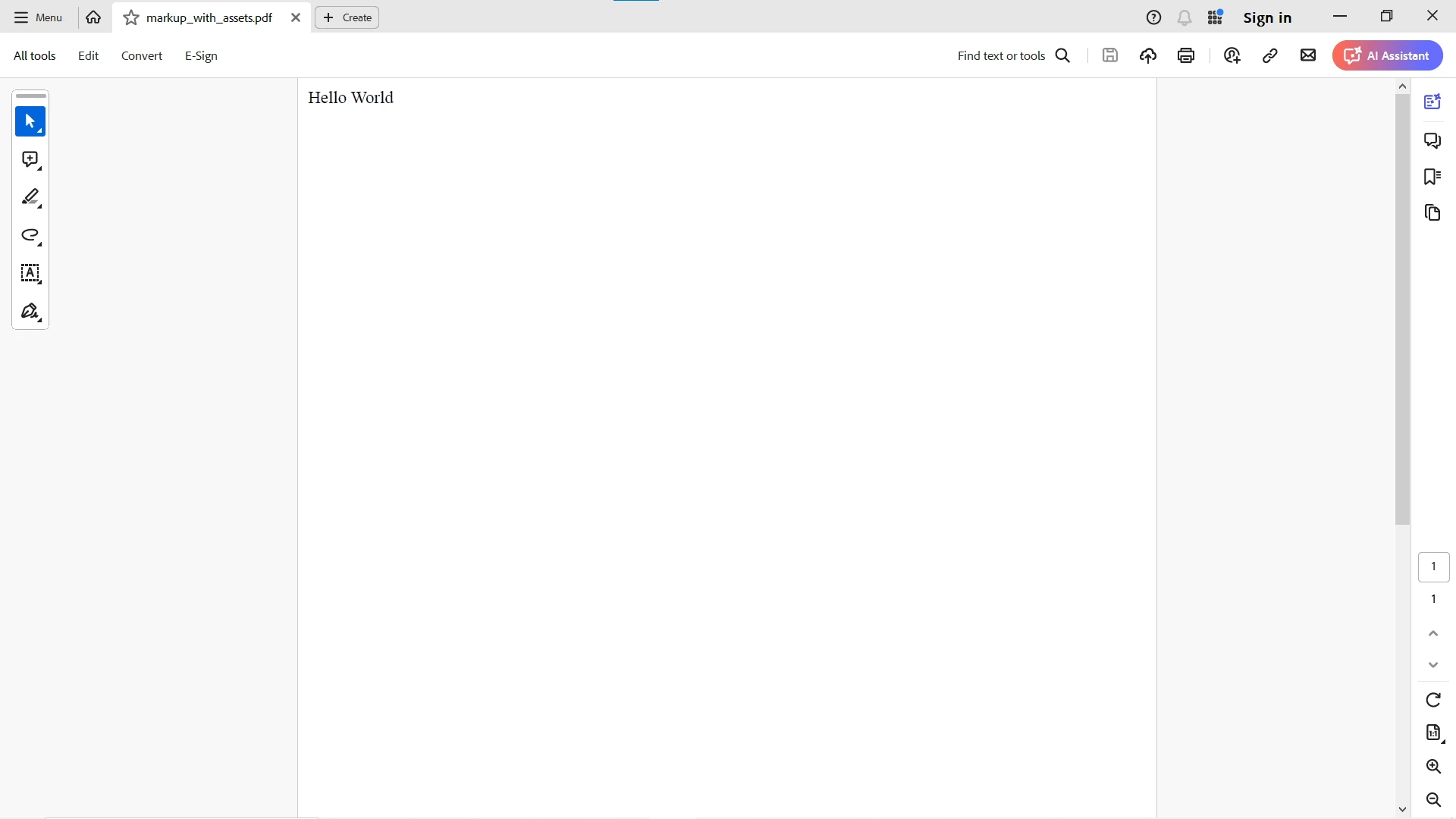Click the All tools tab
This screenshot has width=1456, height=819.
34,55
